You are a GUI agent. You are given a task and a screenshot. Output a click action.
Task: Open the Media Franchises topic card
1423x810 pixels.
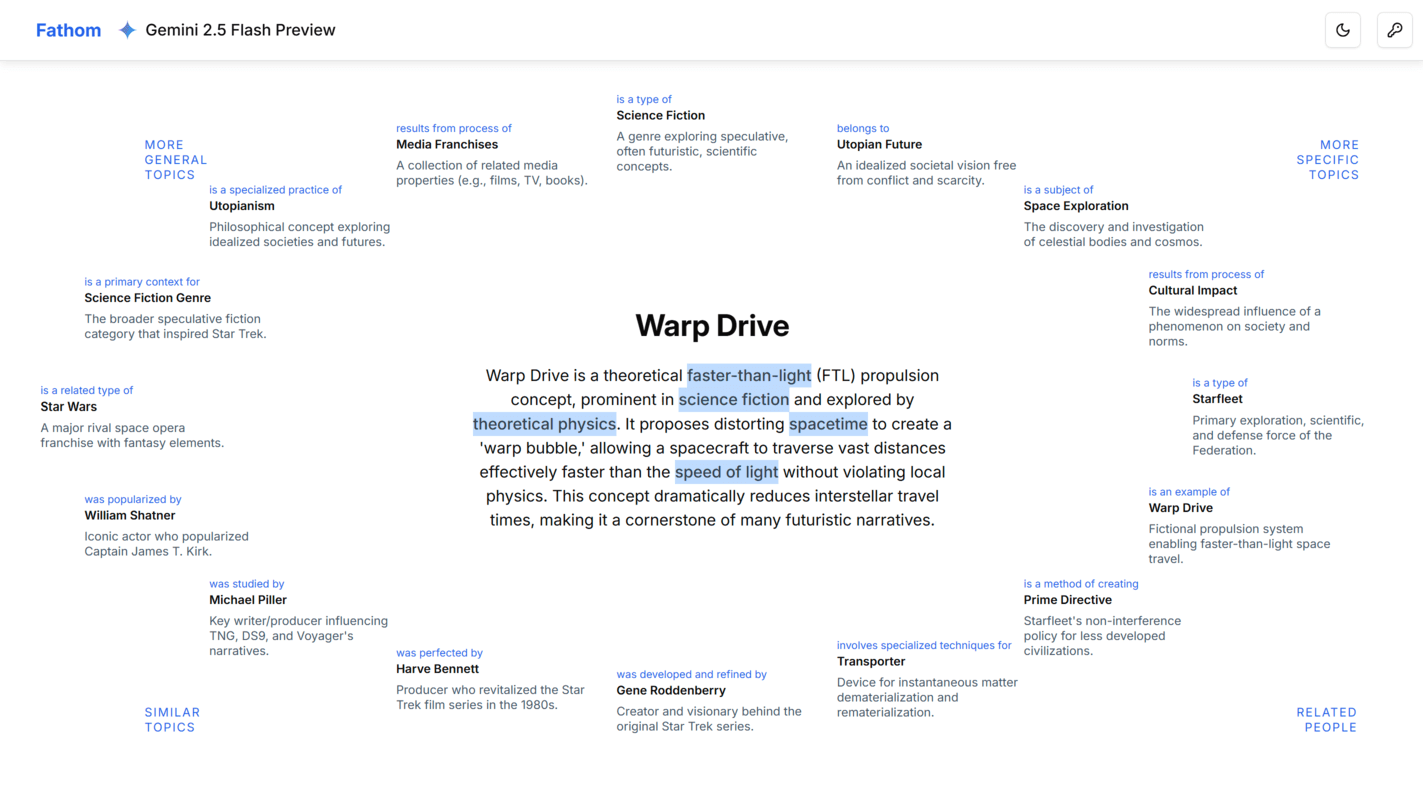pyautogui.click(x=447, y=145)
